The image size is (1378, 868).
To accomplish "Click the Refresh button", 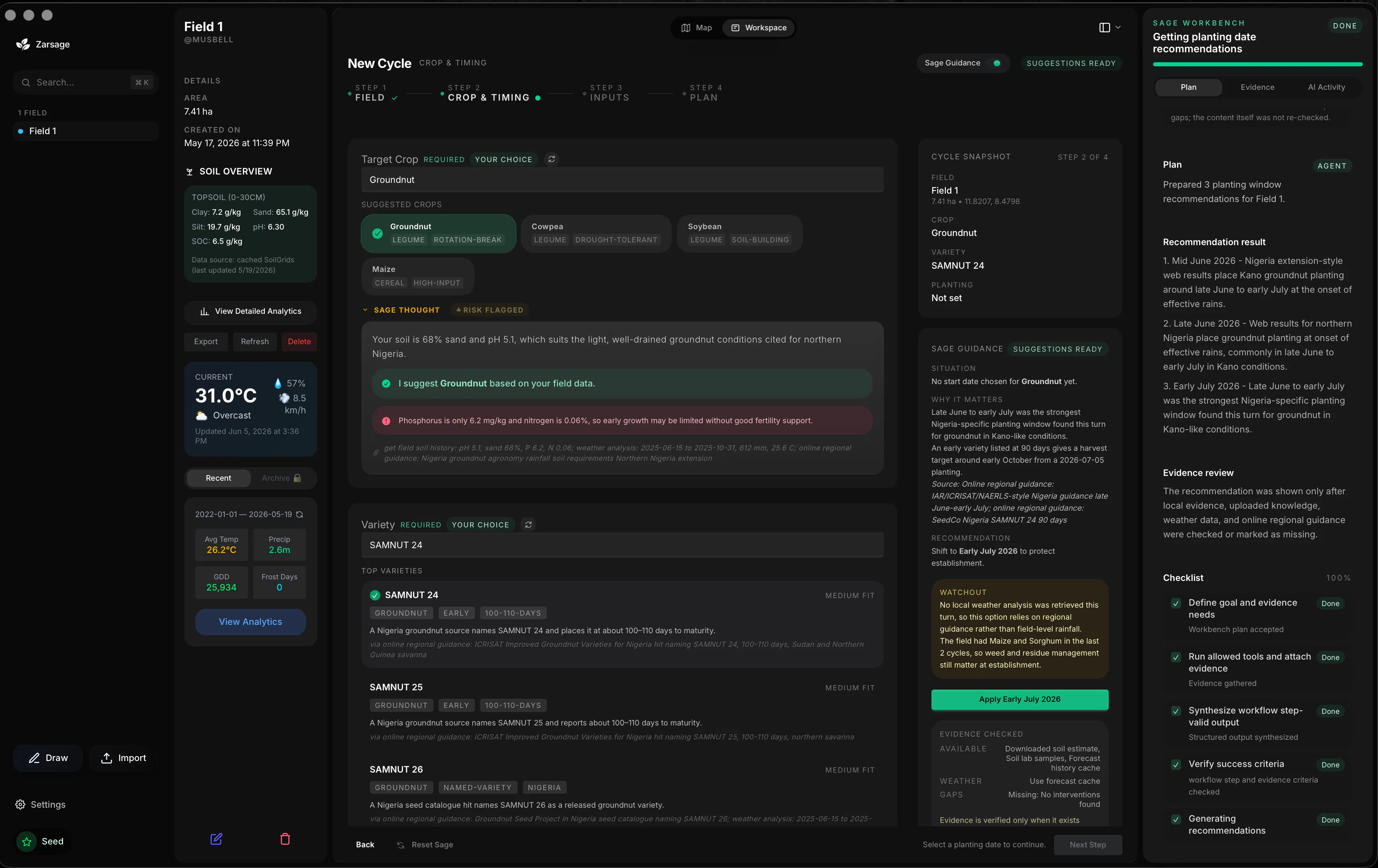I will coord(255,342).
